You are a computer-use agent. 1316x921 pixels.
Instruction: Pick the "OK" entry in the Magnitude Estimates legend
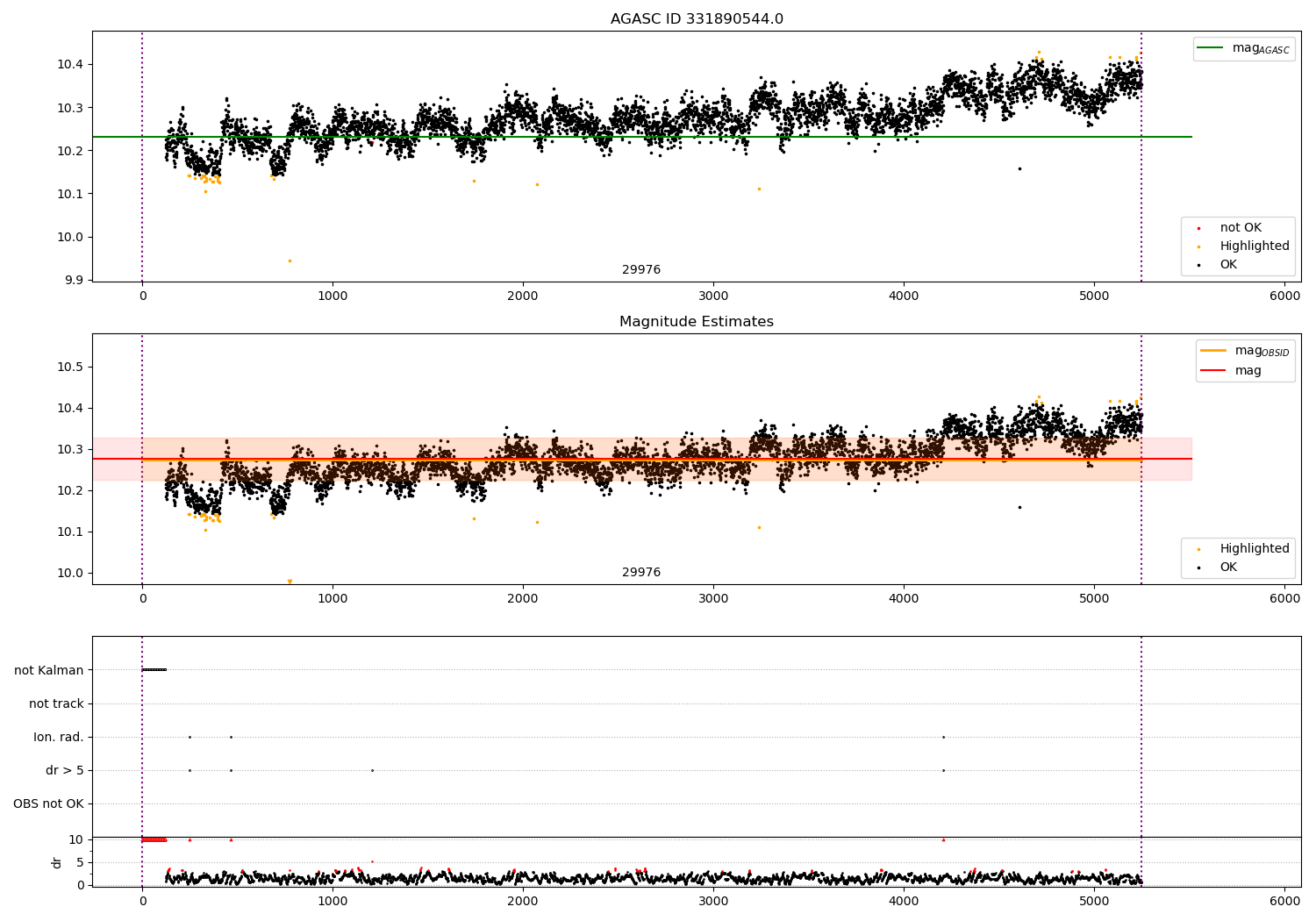(x=1228, y=568)
